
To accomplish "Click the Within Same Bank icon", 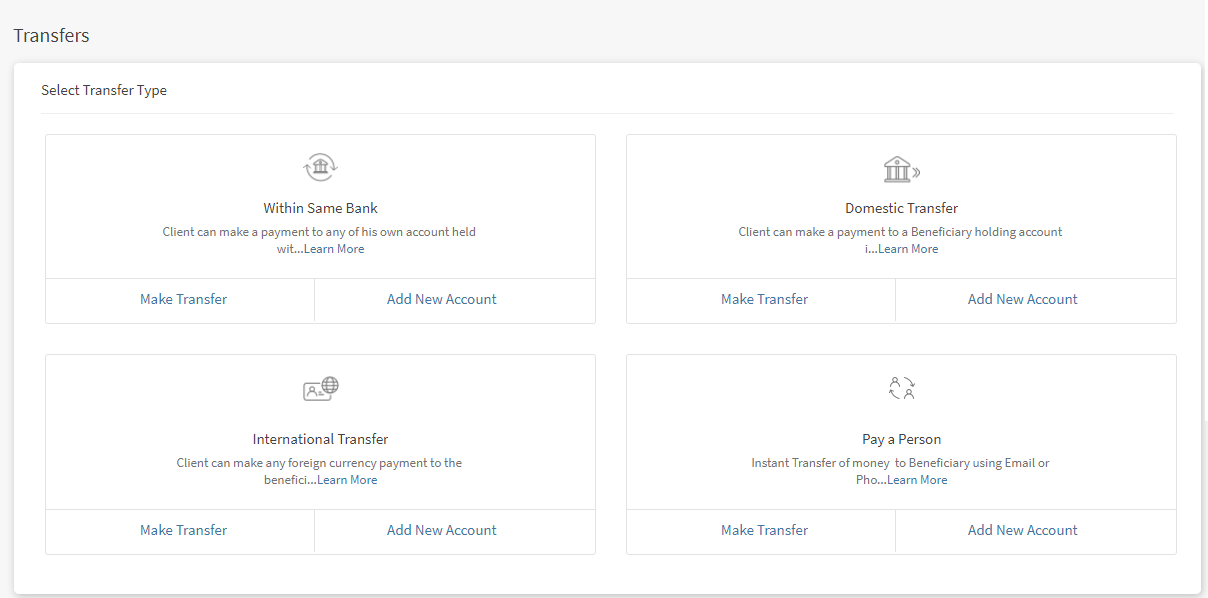I will point(321,167).
